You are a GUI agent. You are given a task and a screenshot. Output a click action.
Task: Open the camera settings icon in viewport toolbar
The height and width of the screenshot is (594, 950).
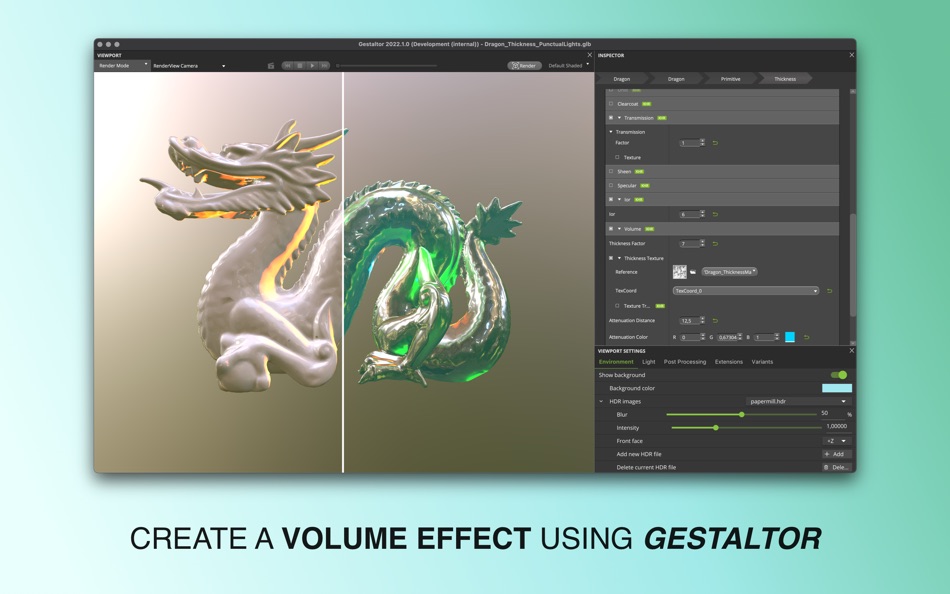point(271,65)
